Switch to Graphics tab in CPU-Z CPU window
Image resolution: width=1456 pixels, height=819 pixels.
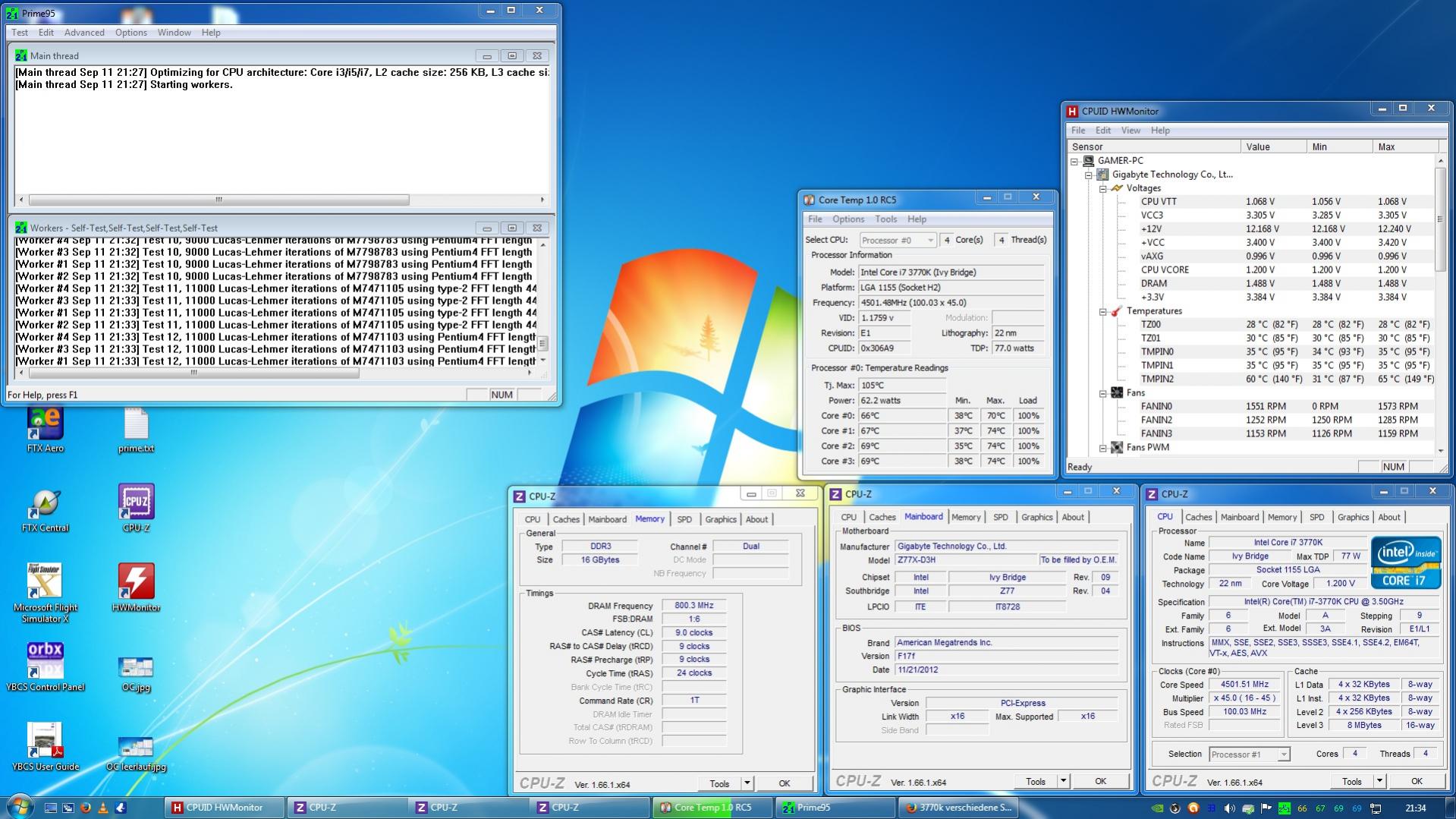coord(1353,518)
